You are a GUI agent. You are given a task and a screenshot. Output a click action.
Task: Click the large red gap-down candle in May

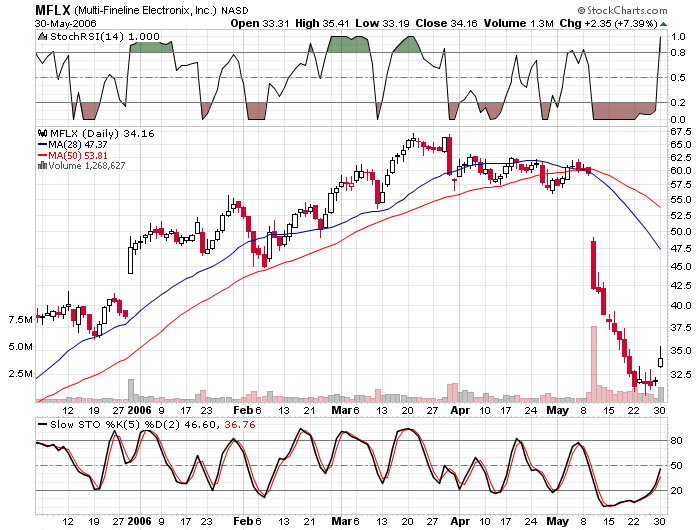pyautogui.click(x=594, y=264)
